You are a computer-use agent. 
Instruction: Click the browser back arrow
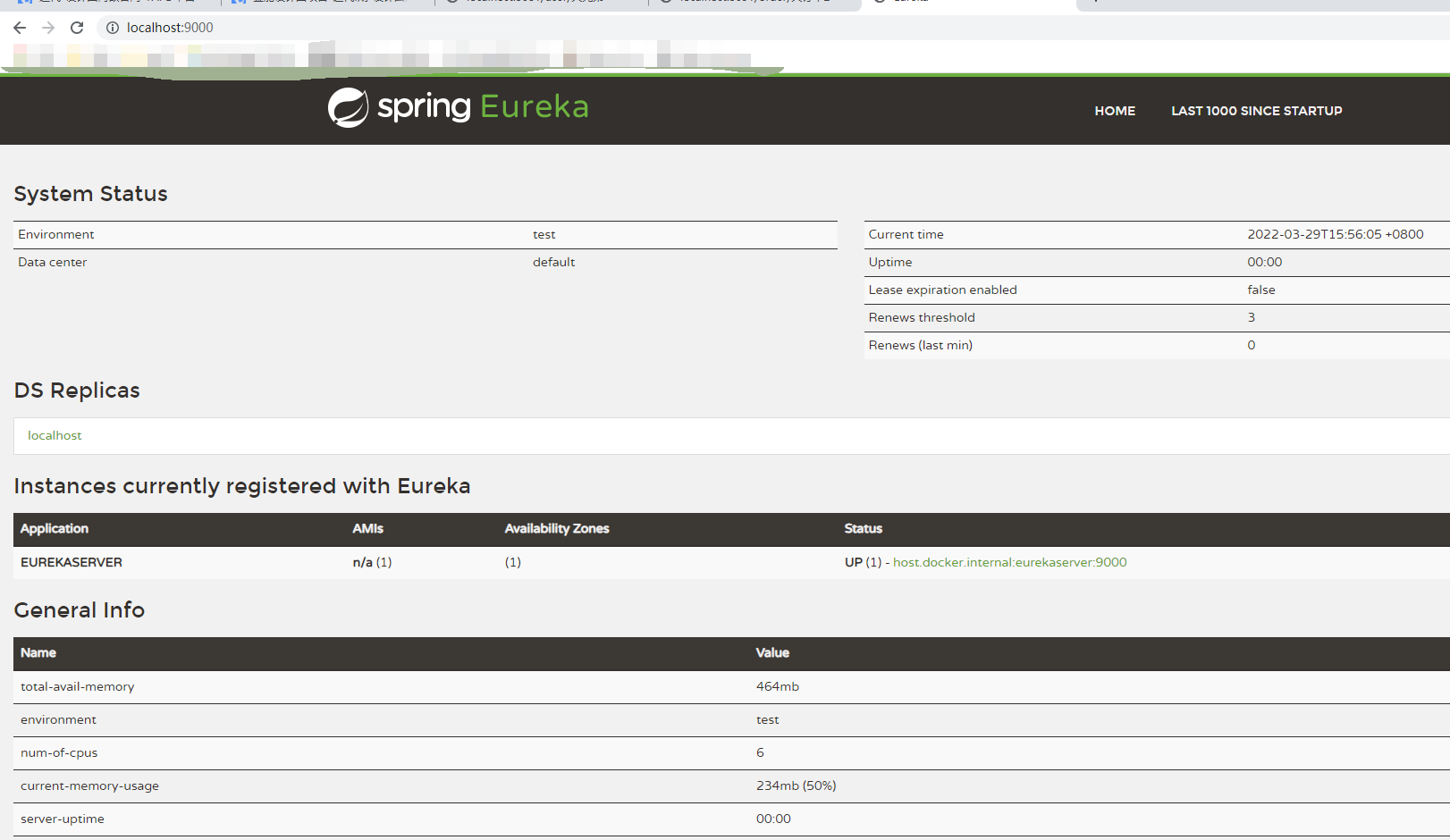click(20, 28)
